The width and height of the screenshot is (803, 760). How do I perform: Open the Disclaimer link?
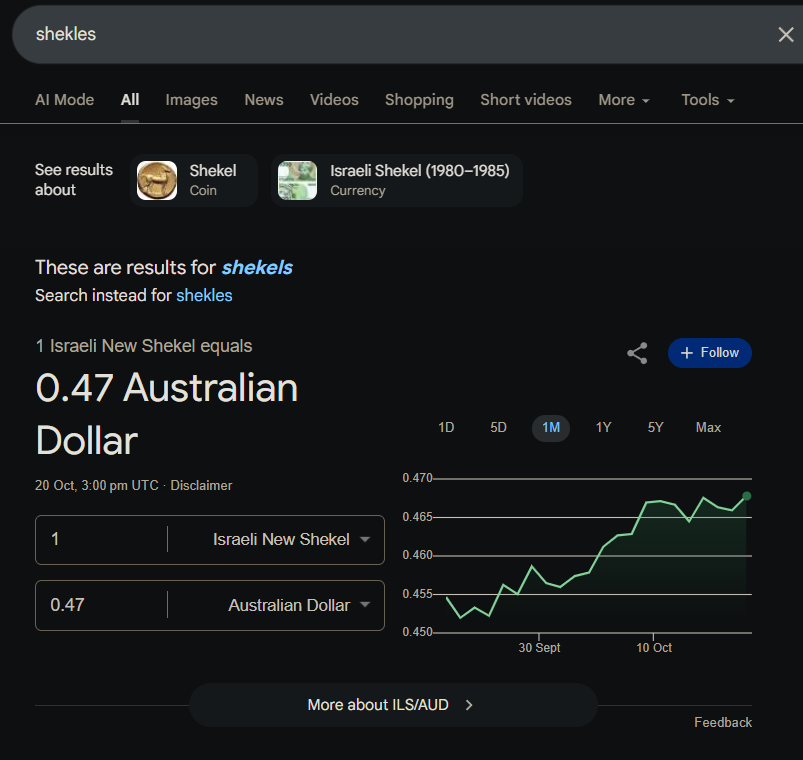pos(201,485)
